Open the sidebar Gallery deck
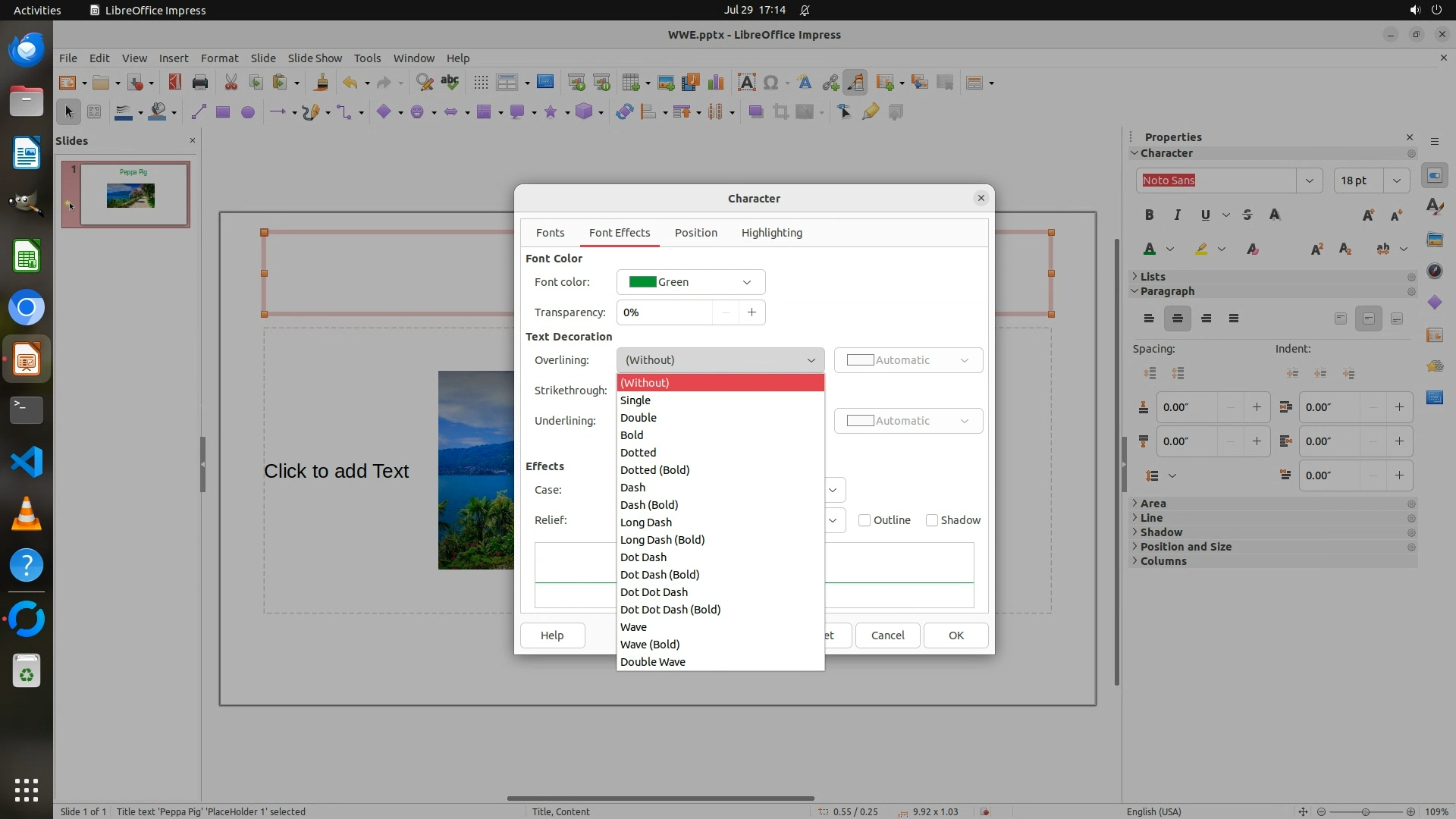 pos(1434,240)
